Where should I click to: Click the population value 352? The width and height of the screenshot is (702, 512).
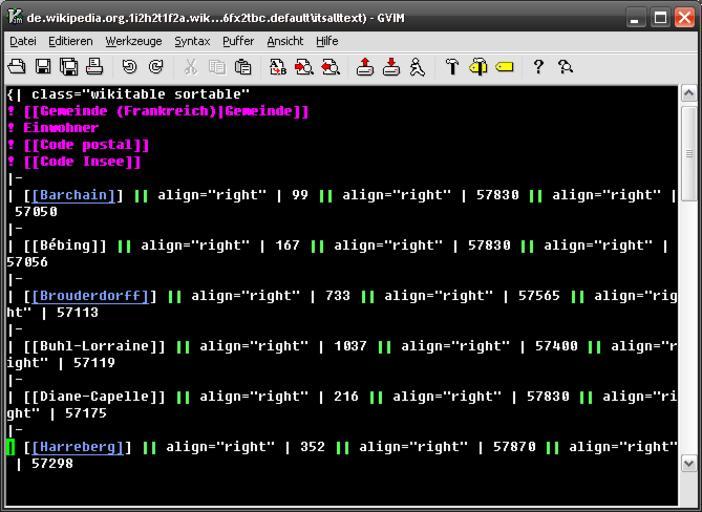coord(312,447)
